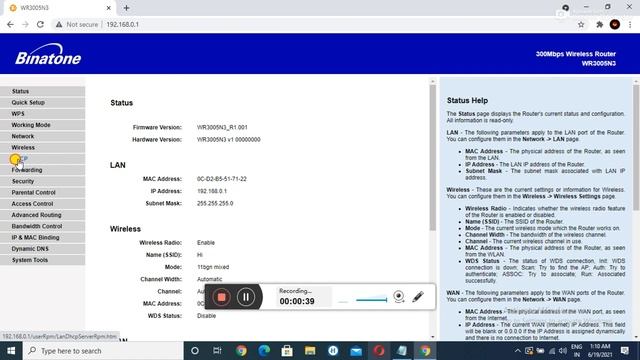Open the Chrome profile avatar
The image size is (640, 360).
(615, 24)
